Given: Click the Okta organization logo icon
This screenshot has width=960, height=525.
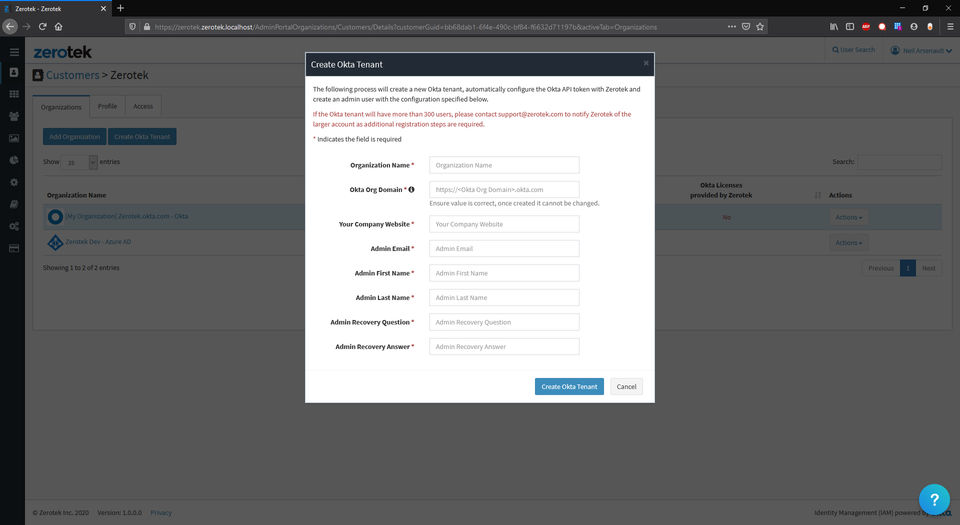Looking at the screenshot, I should [x=55, y=217].
